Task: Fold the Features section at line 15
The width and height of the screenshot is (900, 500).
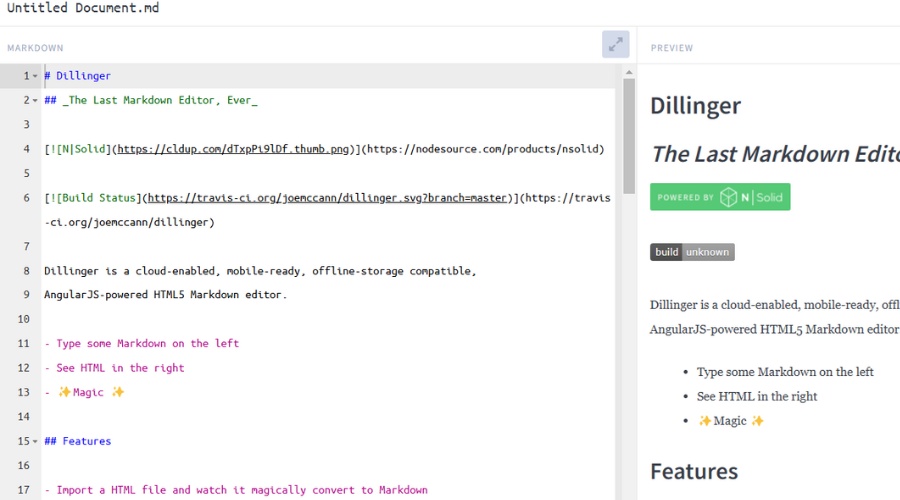Action: click(35, 441)
